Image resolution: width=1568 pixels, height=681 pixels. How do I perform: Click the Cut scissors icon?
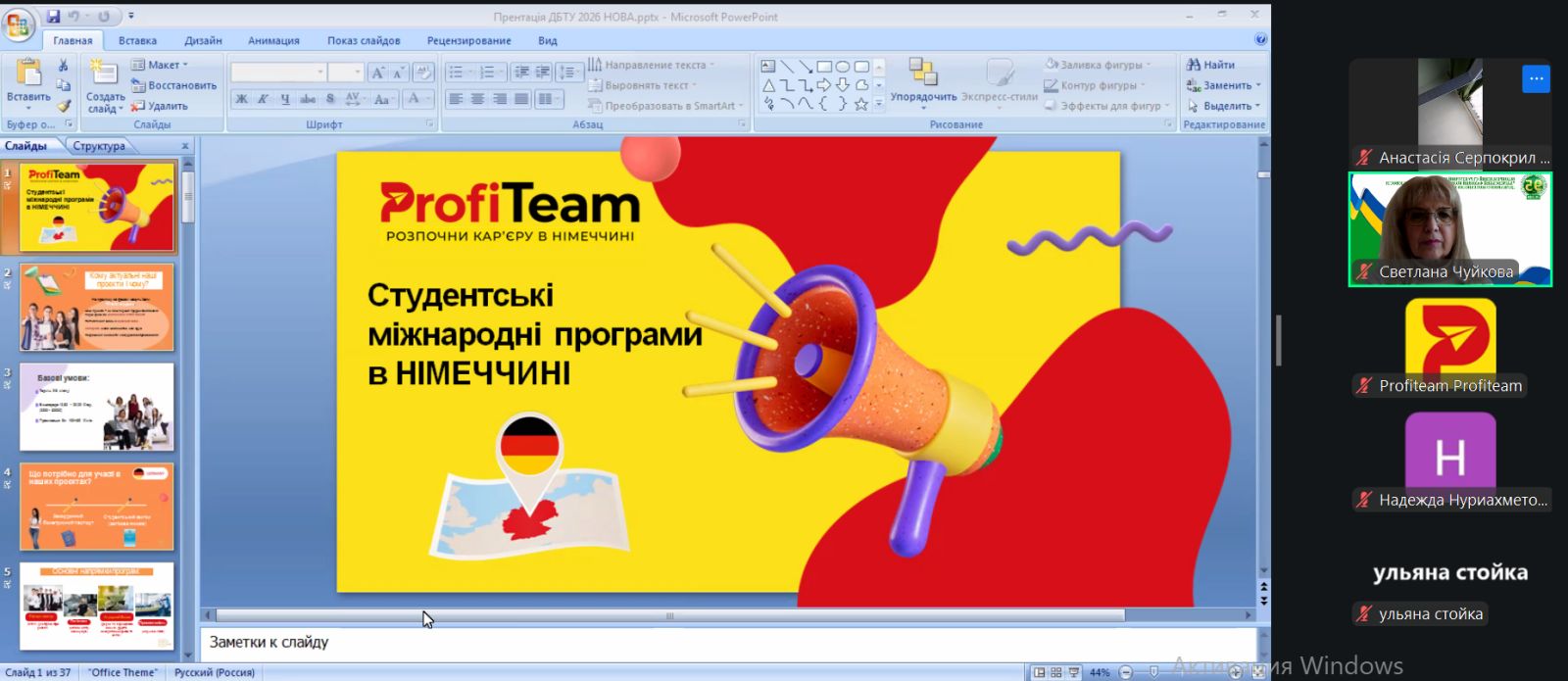(64, 66)
